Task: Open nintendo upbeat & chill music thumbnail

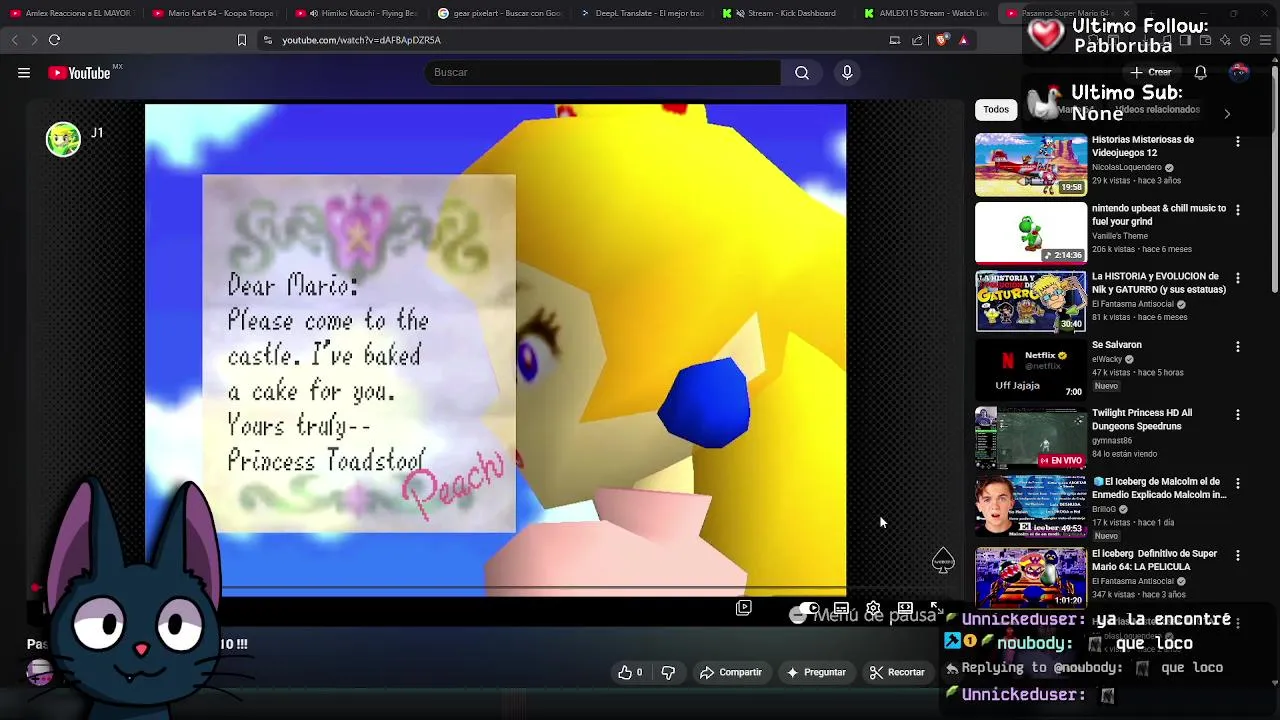Action: pyautogui.click(x=1031, y=233)
